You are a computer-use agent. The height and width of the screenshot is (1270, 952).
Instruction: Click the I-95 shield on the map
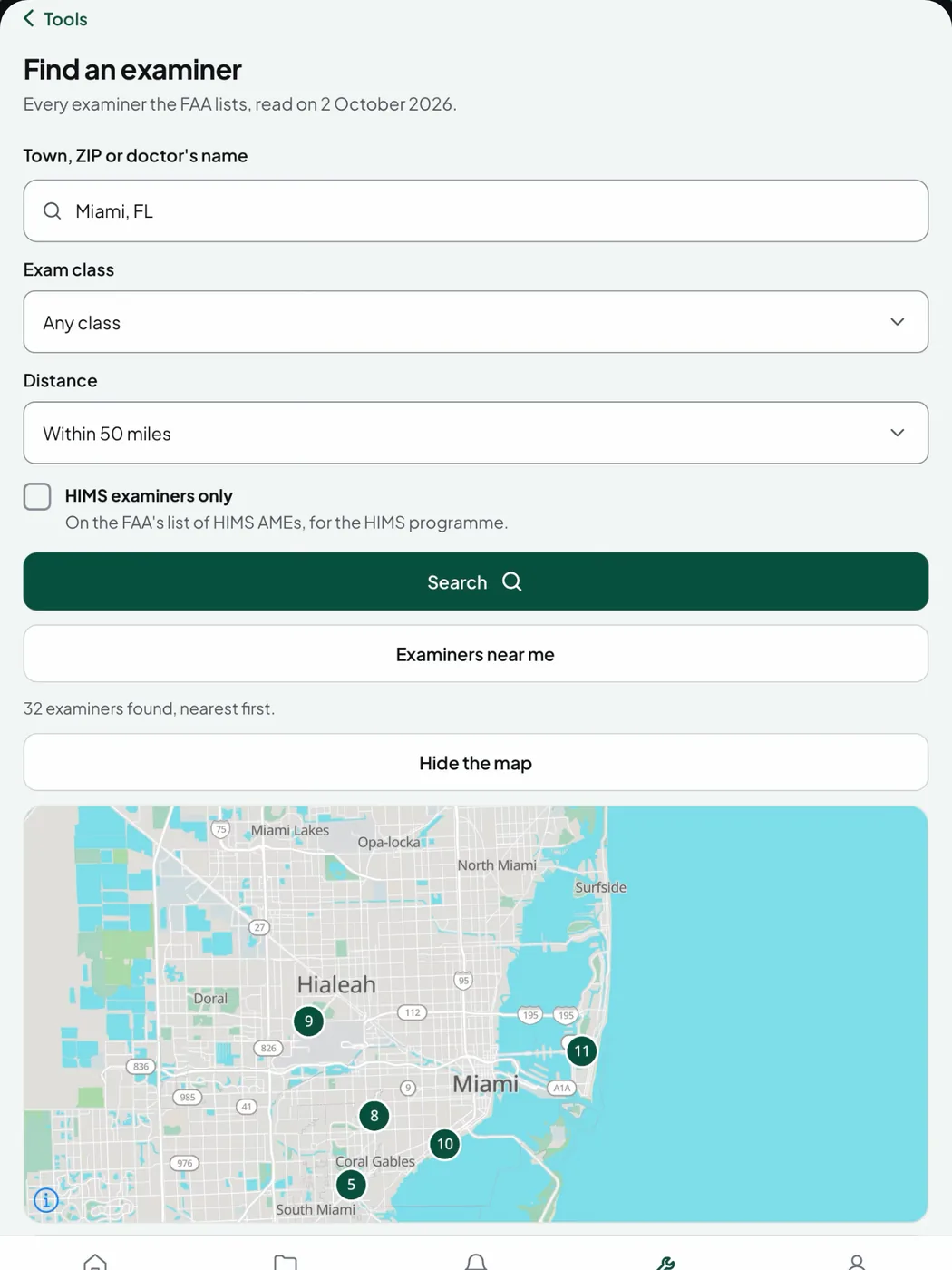463,981
